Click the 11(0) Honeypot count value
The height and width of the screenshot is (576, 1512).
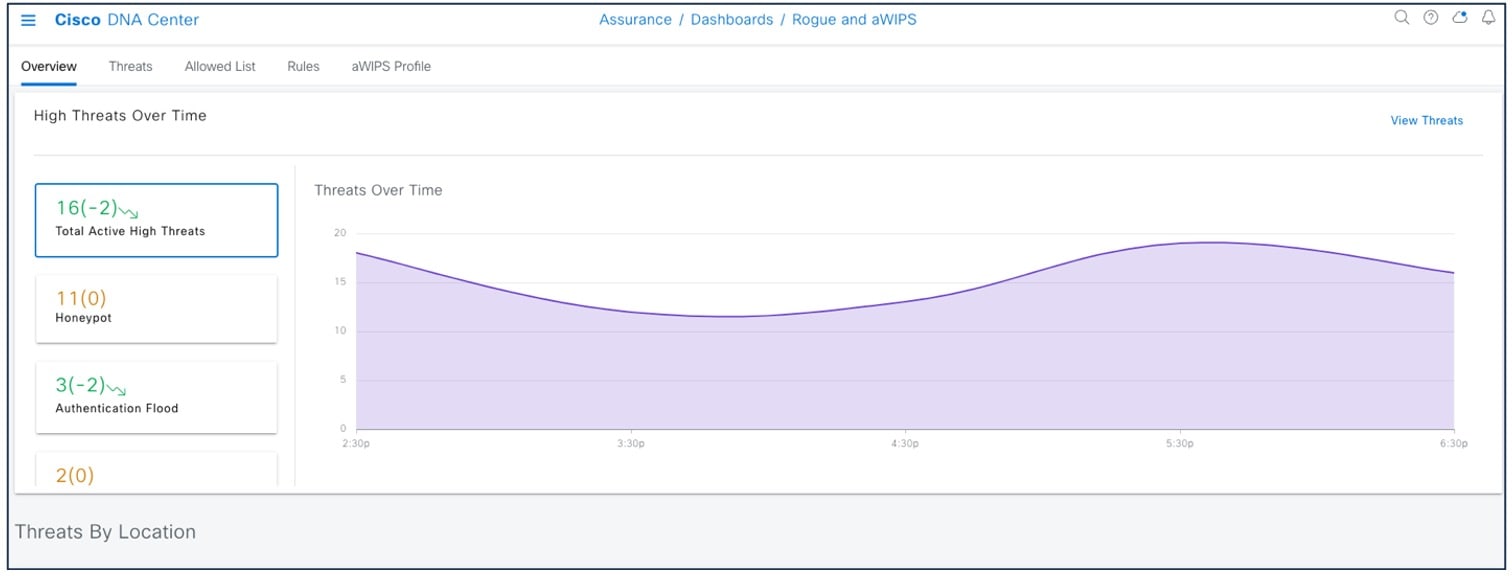coord(81,298)
